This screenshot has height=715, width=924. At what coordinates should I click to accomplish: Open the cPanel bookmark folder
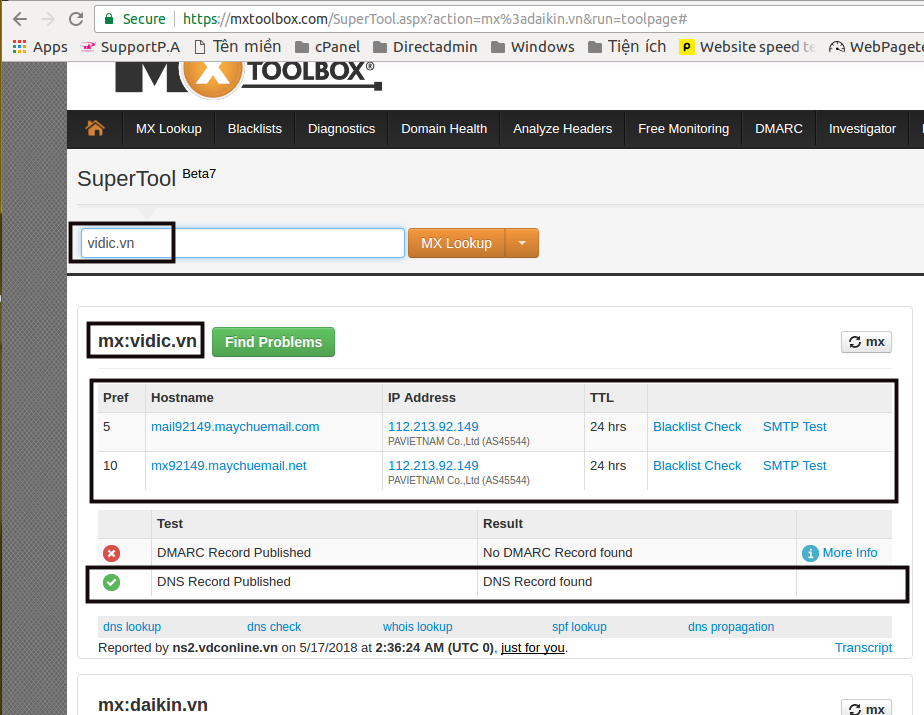[x=327, y=47]
